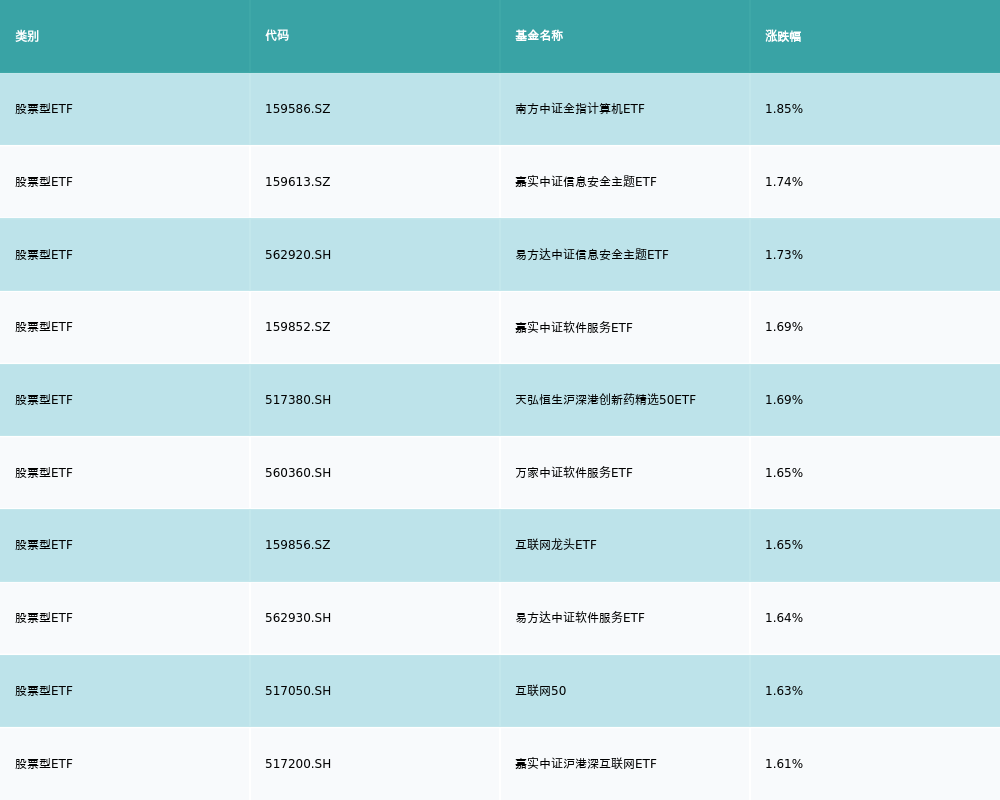1000x800 pixels.
Task: Click 股票型ETF in the 517380.SH row
Action: [44, 400]
